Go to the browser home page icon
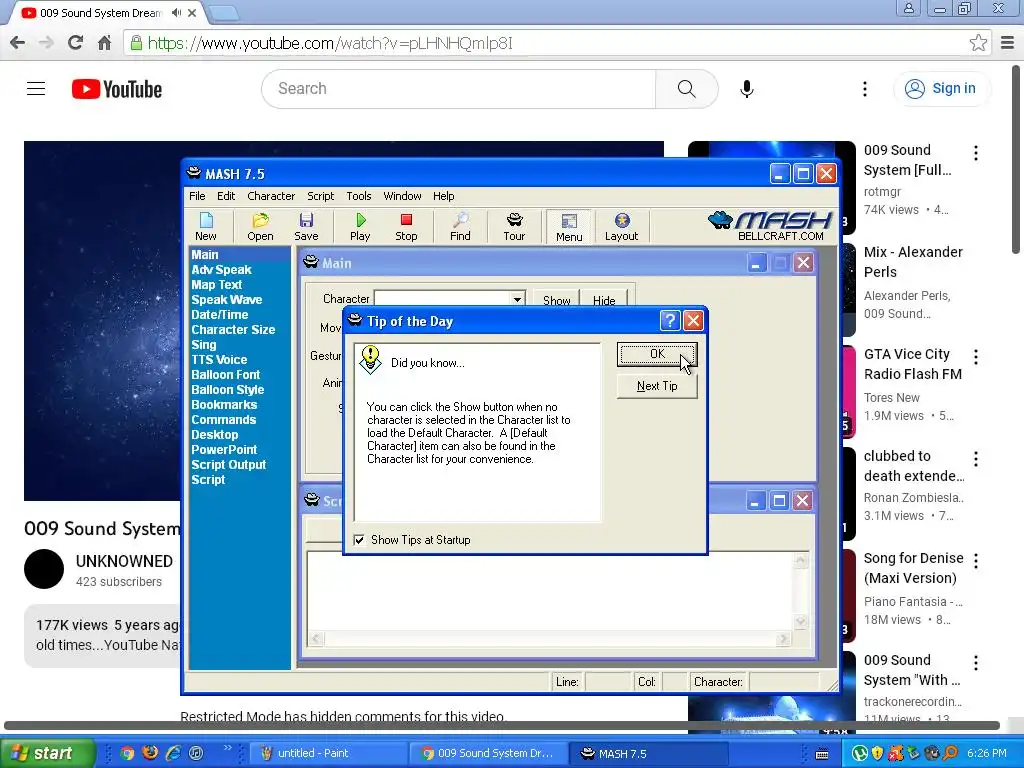The width and height of the screenshot is (1024, 768). click(x=104, y=43)
